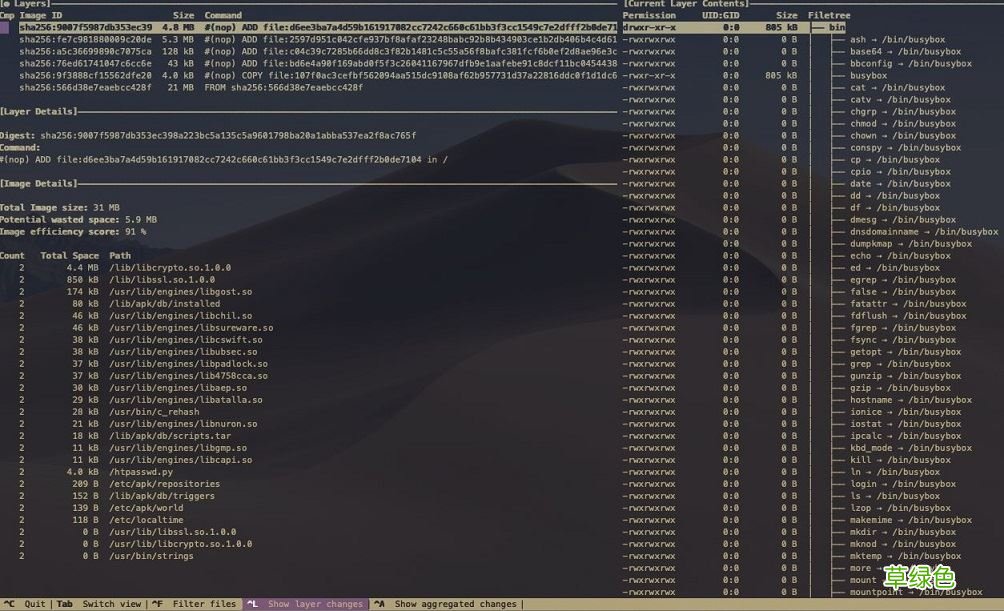This screenshot has height=611, width=1004.
Task: Click the Quit shortcut in bottom bar
Action: [x=25, y=604]
